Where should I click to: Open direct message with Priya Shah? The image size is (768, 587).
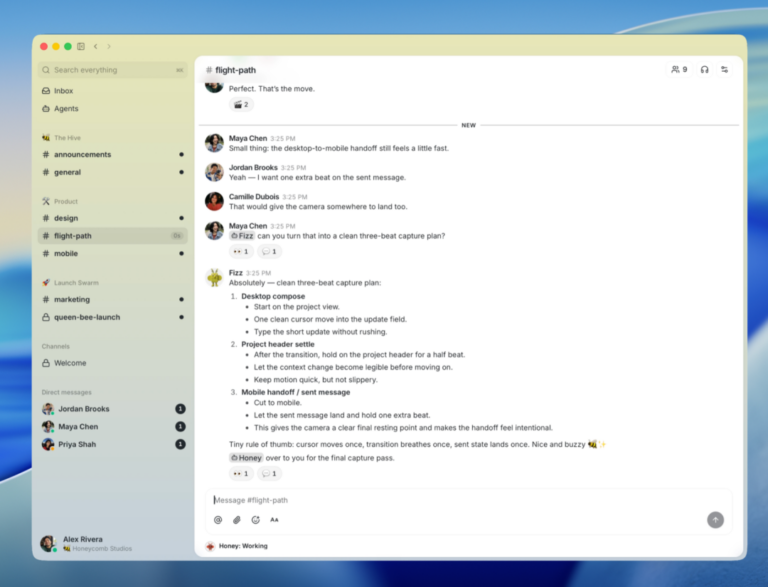113,444
